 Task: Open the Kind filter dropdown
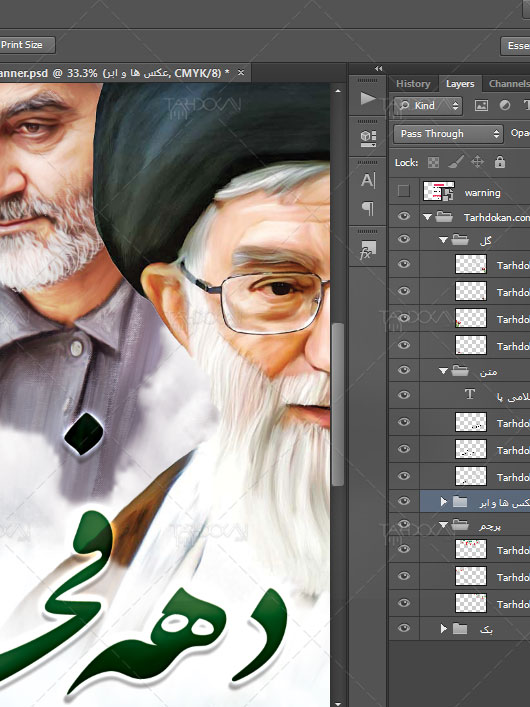point(428,106)
